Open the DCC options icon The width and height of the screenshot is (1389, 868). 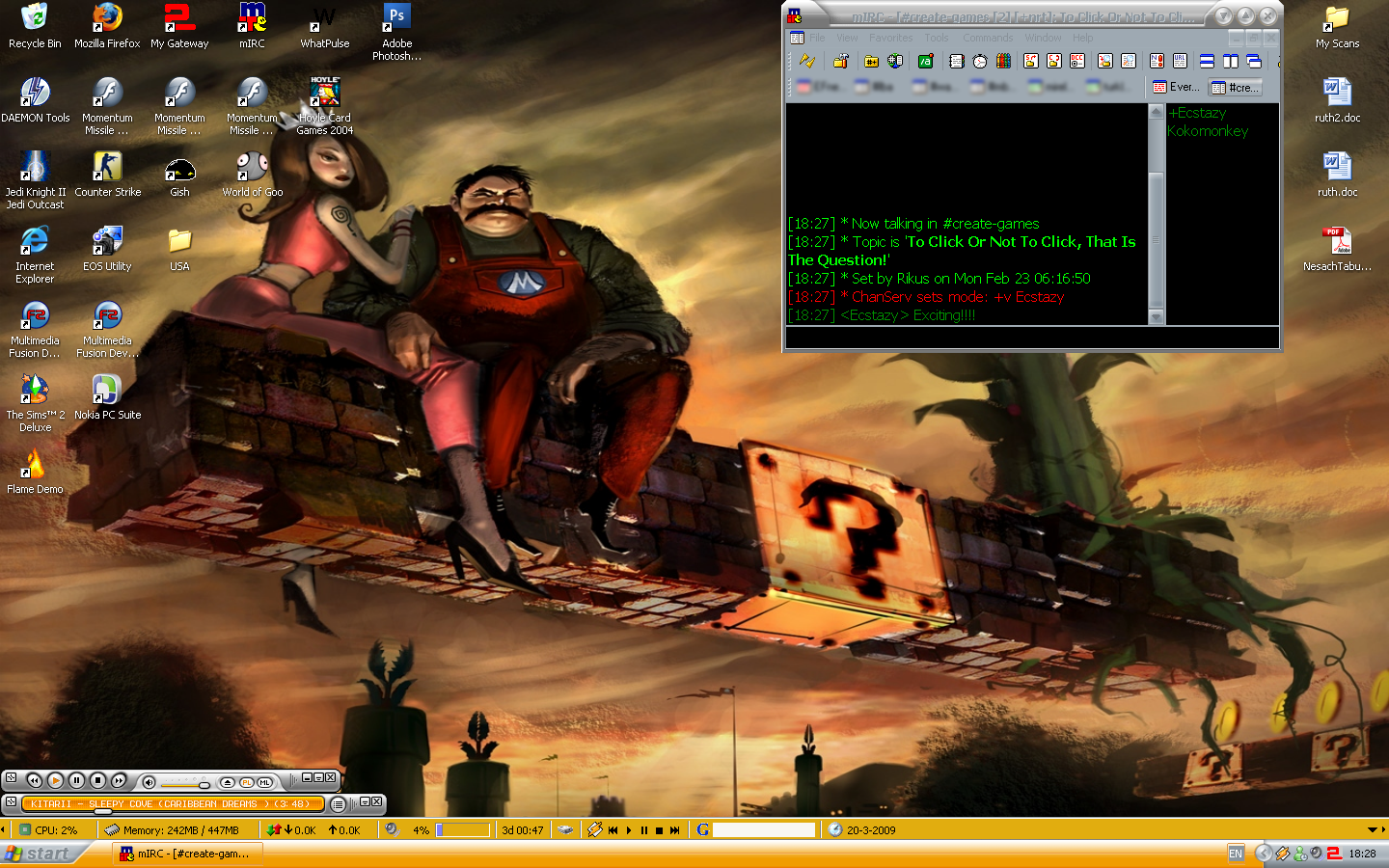(x=1077, y=61)
